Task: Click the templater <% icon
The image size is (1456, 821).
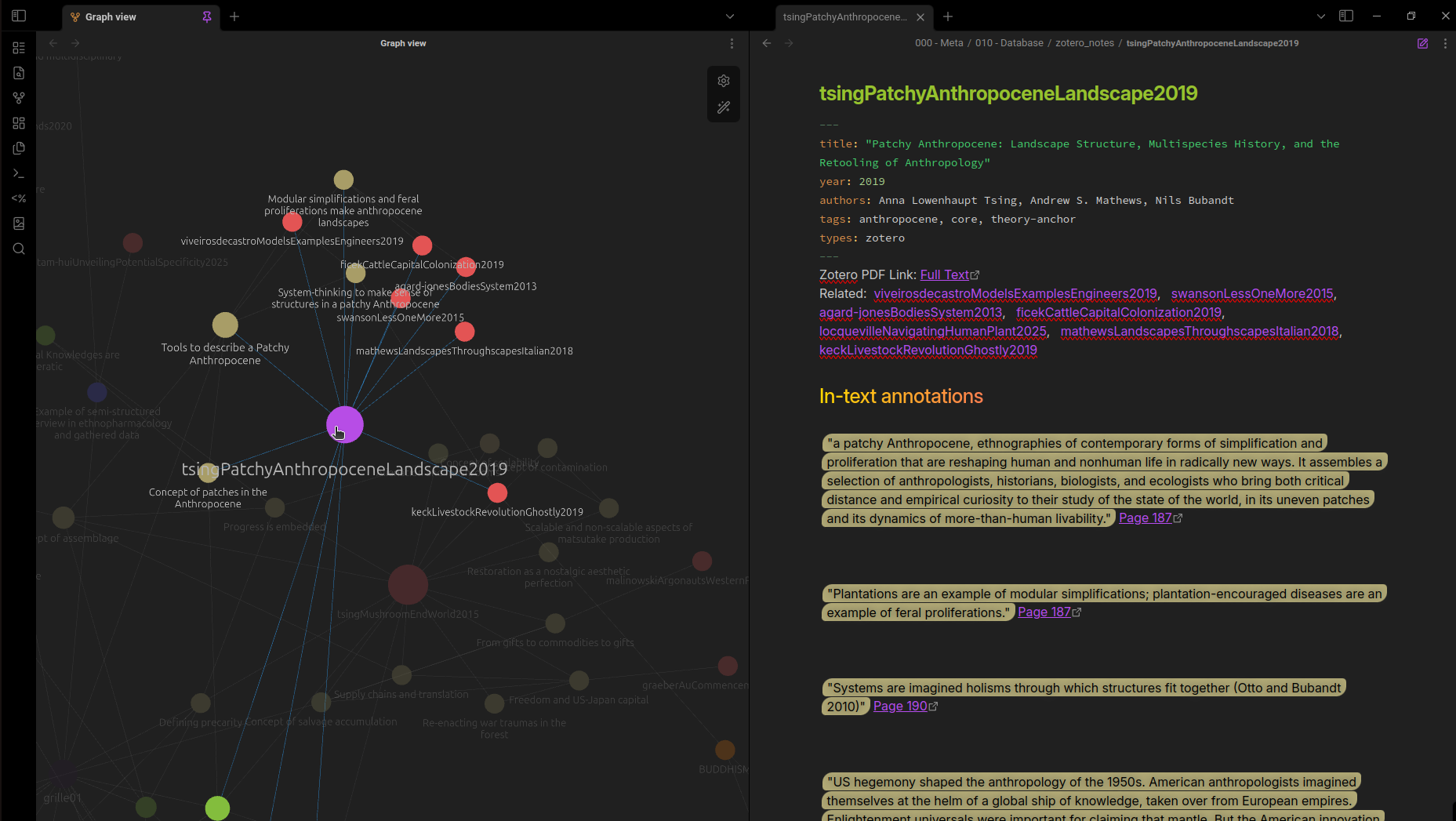Action: [x=19, y=198]
